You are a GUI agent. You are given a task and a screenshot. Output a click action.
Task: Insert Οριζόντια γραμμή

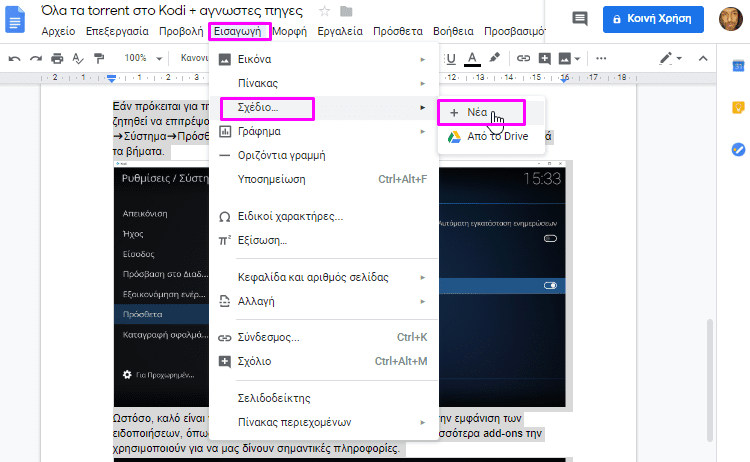click(323, 155)
